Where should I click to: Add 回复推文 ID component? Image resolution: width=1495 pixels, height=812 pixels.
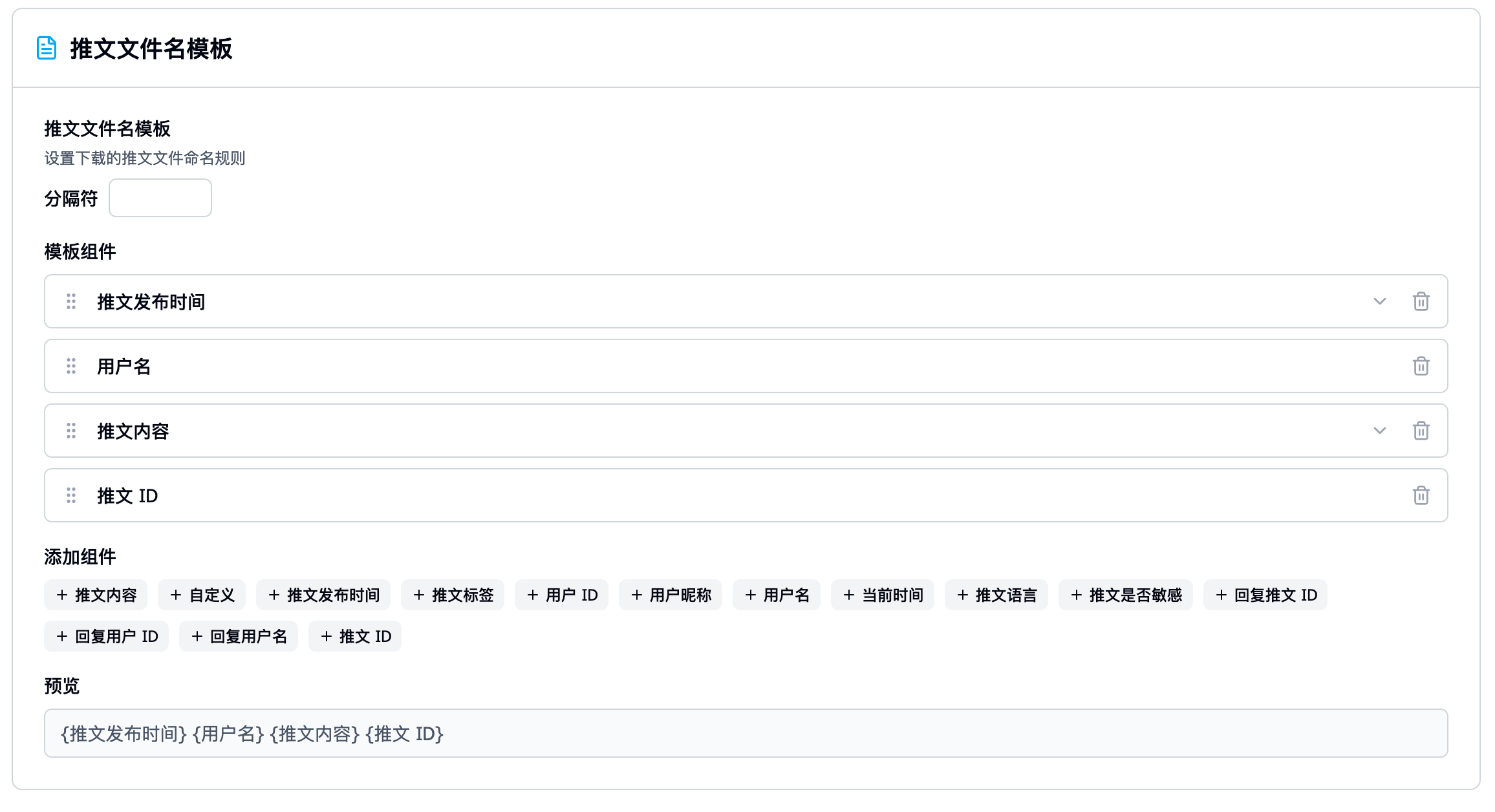click(x=1265, y=595)
